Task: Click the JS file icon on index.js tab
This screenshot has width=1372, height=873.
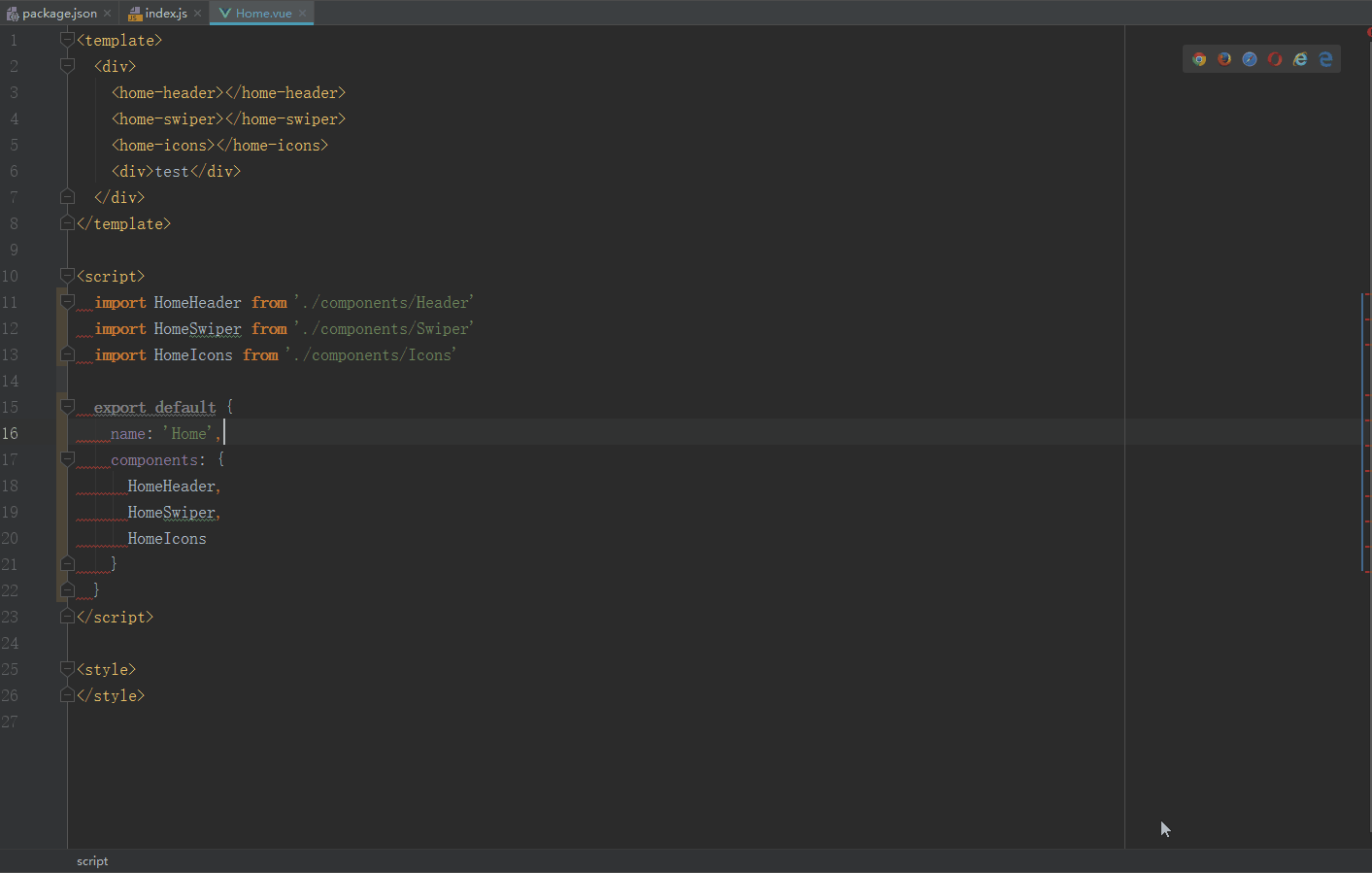Action: [x=133, y=13]
